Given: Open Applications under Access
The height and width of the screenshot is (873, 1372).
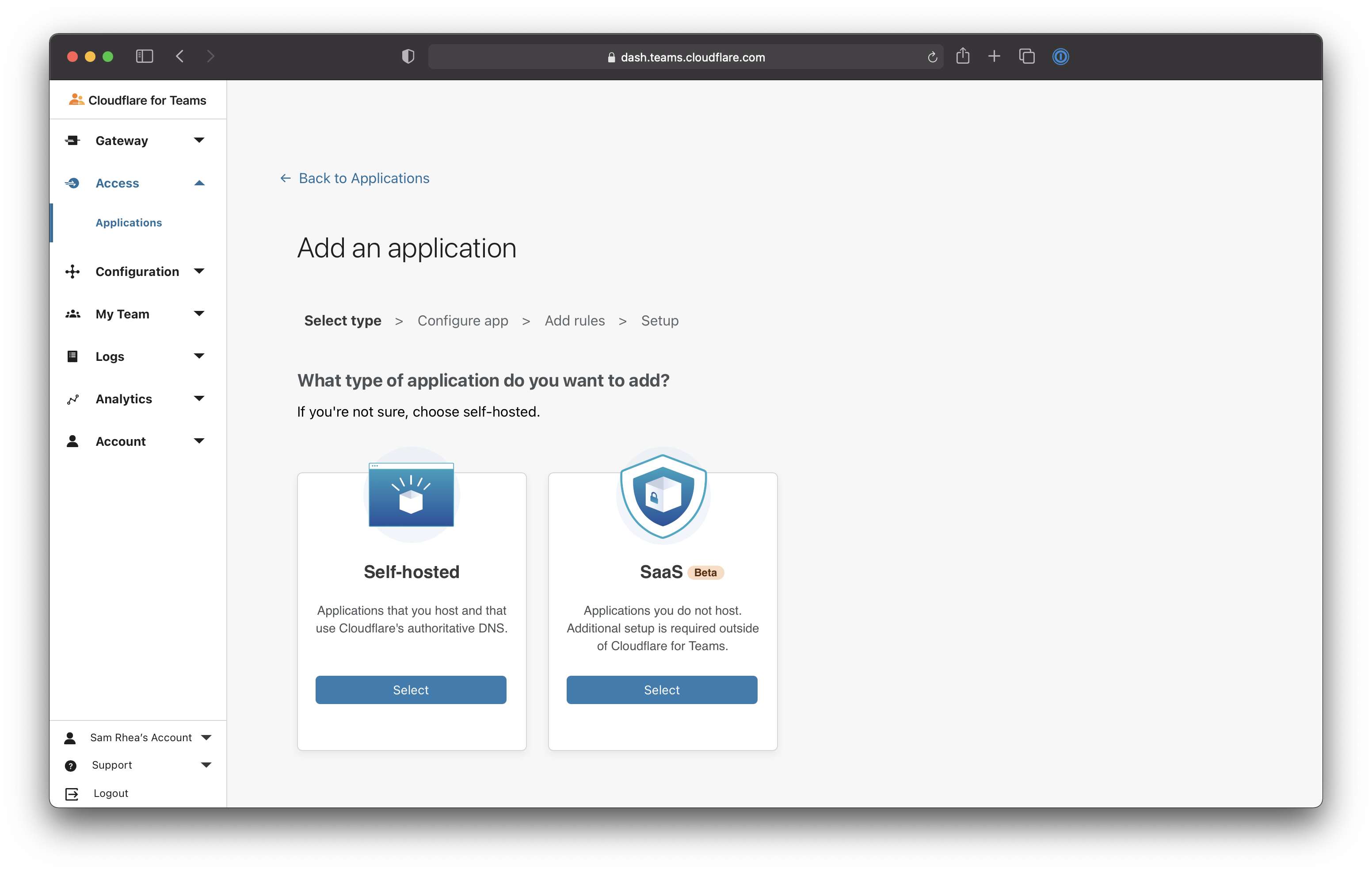Looking at the screenshot, I should click(129, 222).
